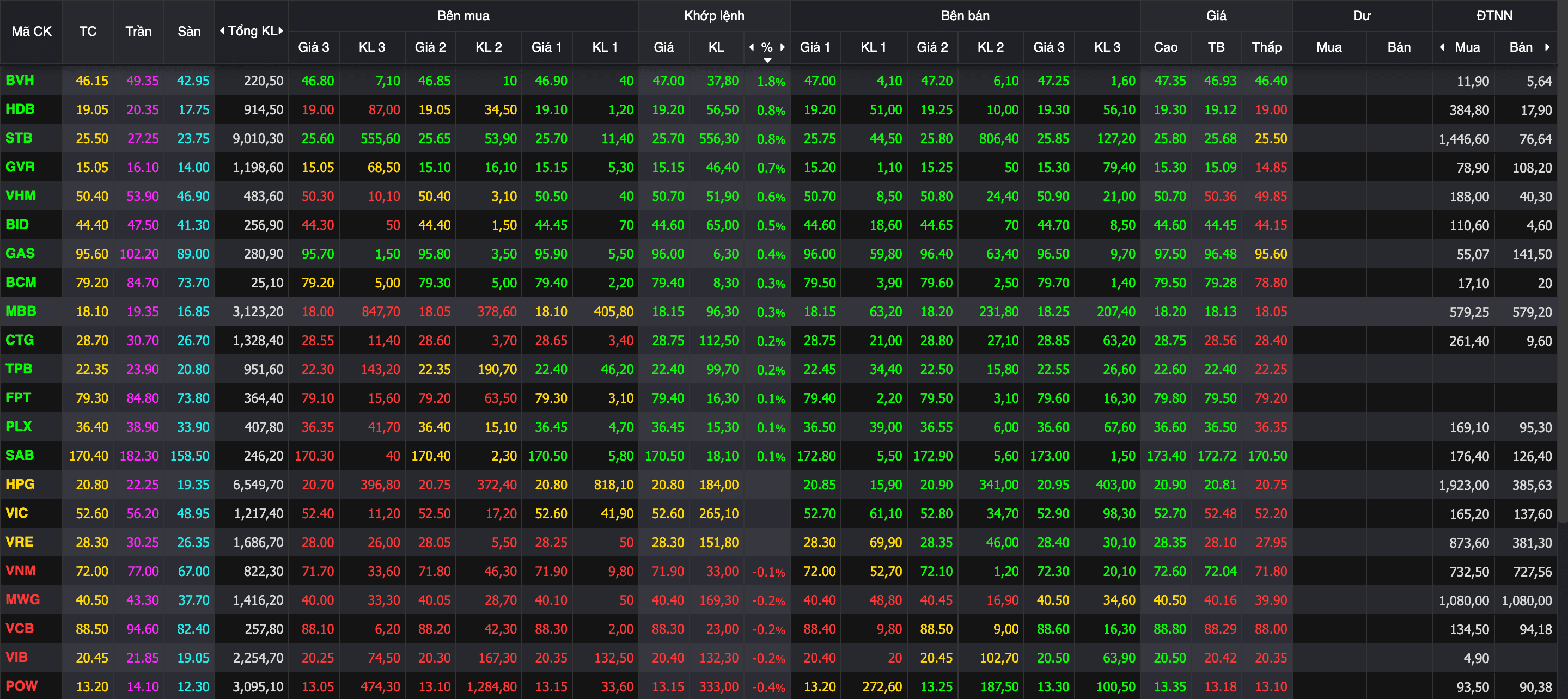Open VIC stock symbol
This screenshot has height=699, width=1568.
point(16,513)
